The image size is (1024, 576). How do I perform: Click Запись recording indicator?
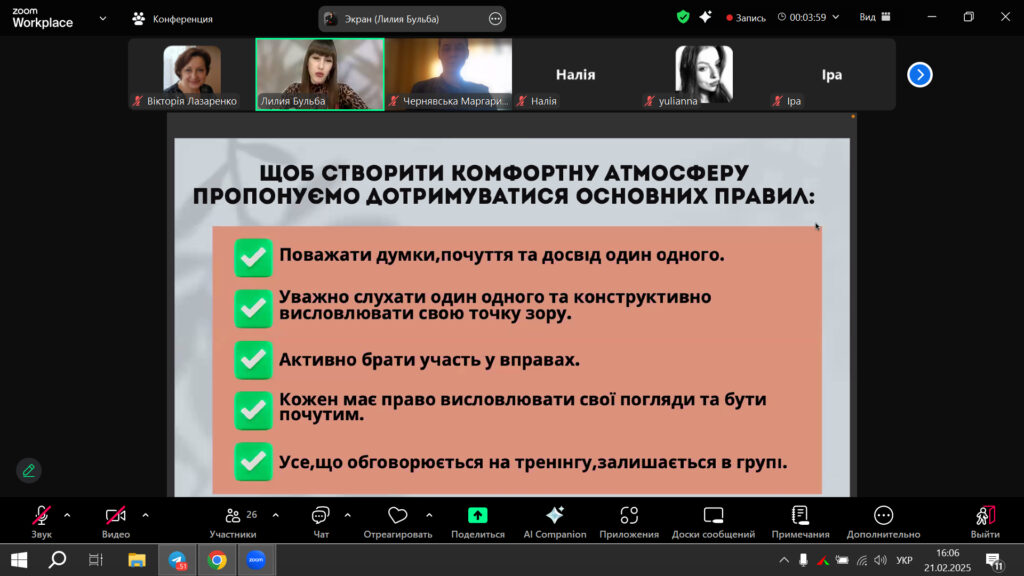[746, 18]
